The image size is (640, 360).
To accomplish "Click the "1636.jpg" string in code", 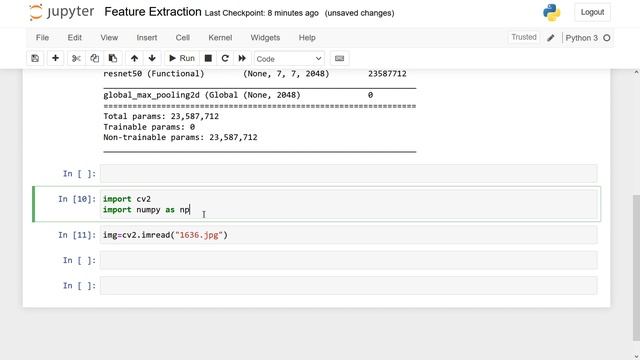I will click(x=199, y=235).
